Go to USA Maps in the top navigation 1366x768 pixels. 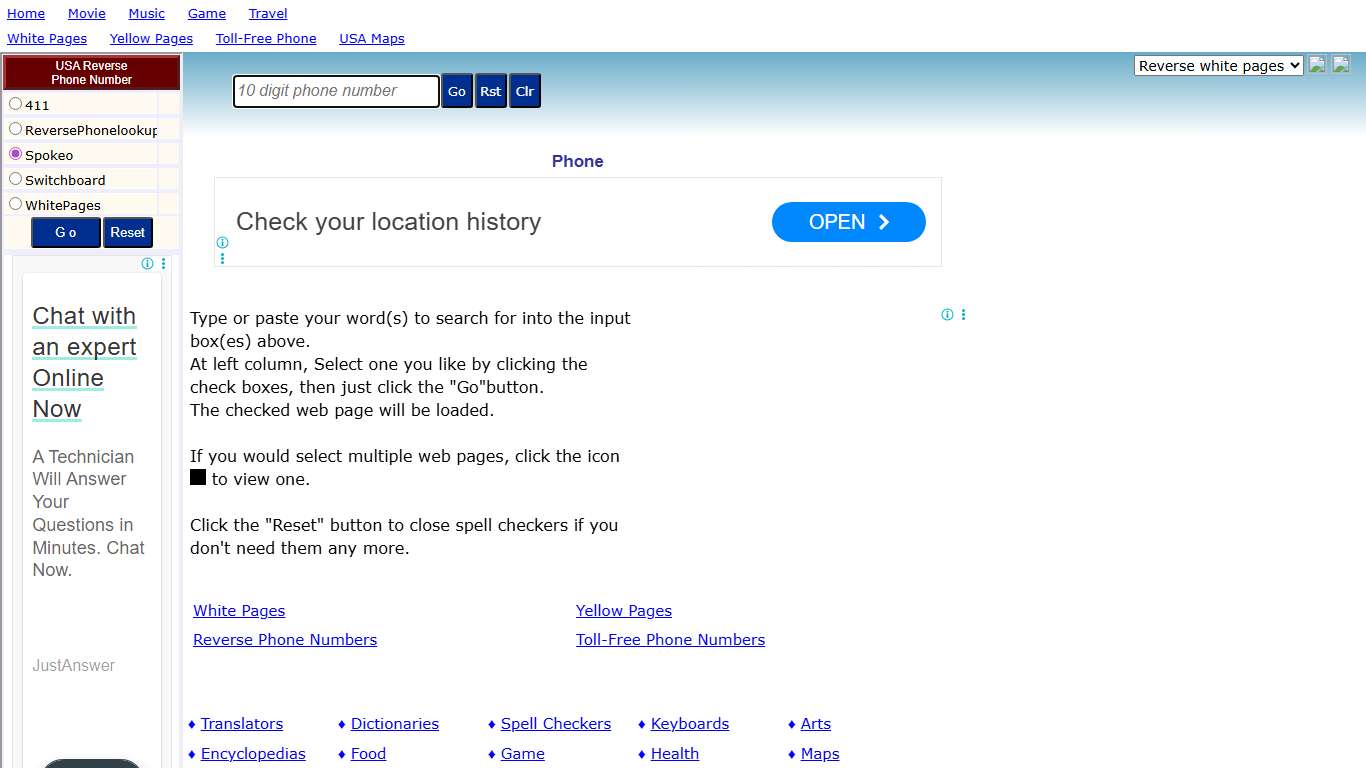coord(372,39)
